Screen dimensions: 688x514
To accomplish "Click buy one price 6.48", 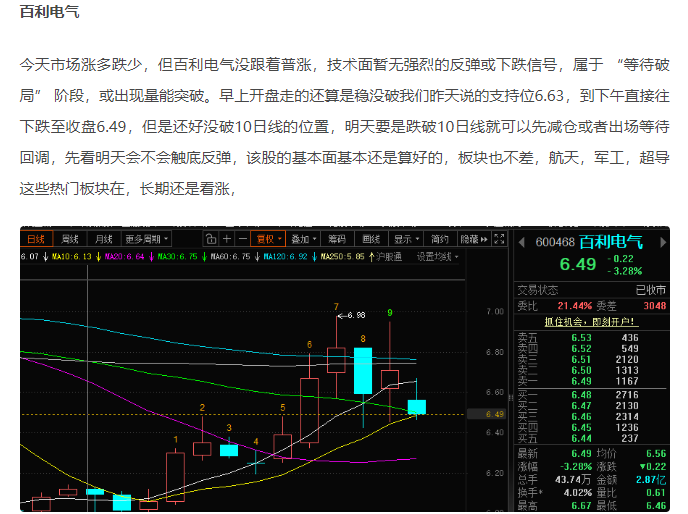I will [x=581, y=395].
